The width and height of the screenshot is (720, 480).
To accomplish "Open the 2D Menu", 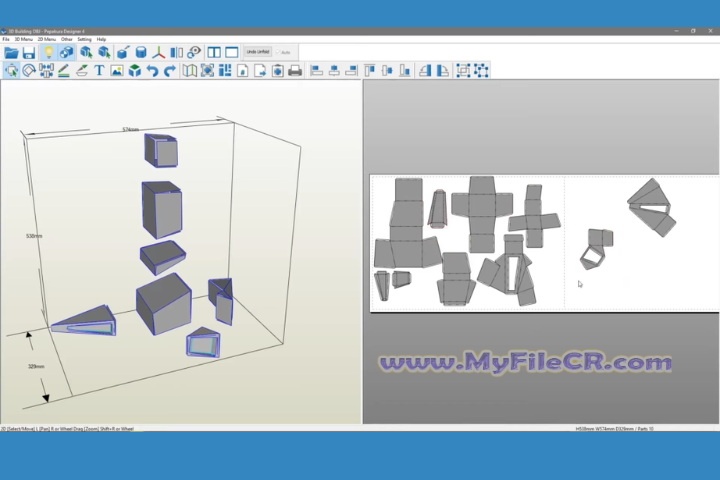I will click(45, 39).
